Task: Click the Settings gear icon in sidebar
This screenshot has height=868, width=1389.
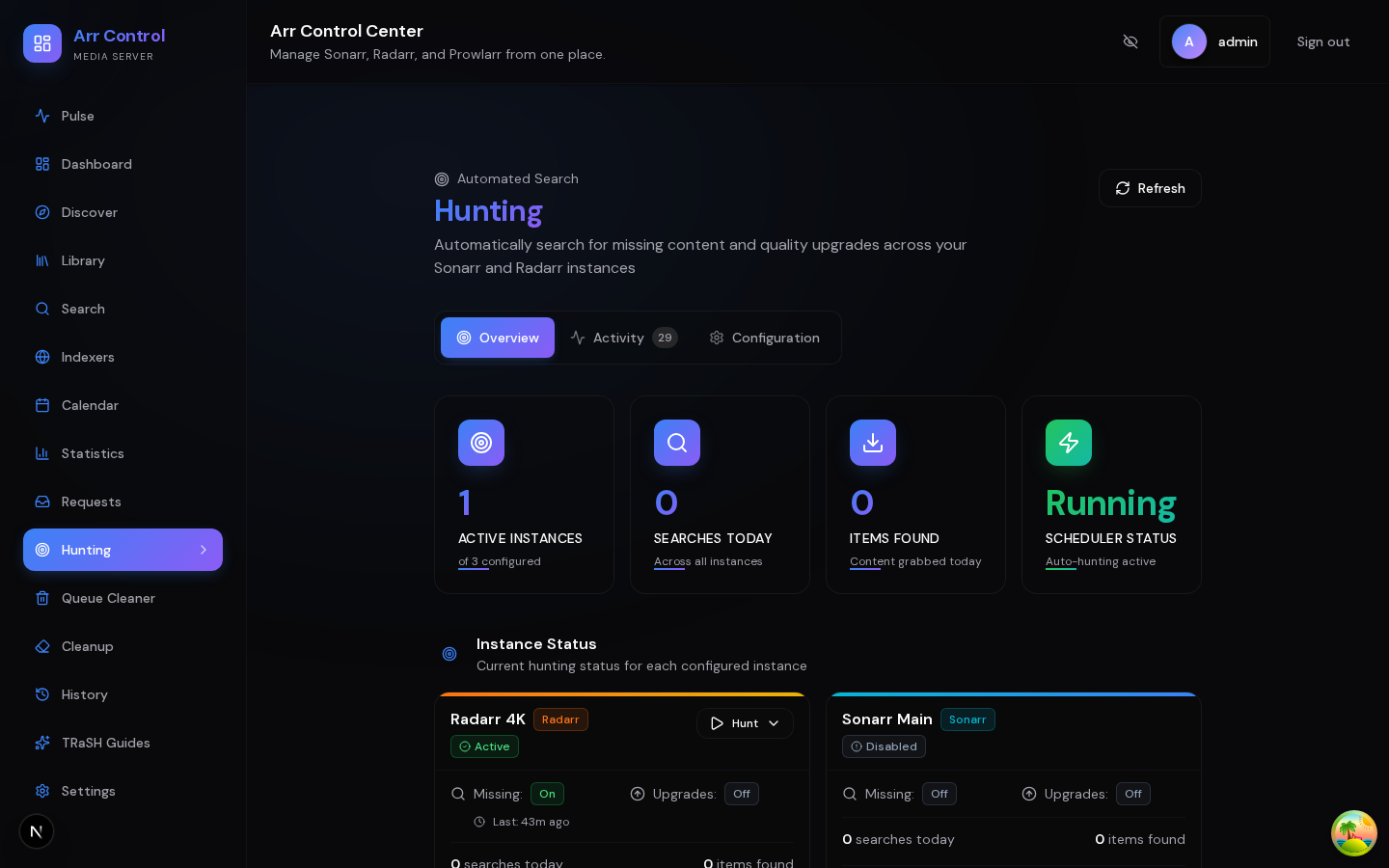Action: [x=42, y=791]
